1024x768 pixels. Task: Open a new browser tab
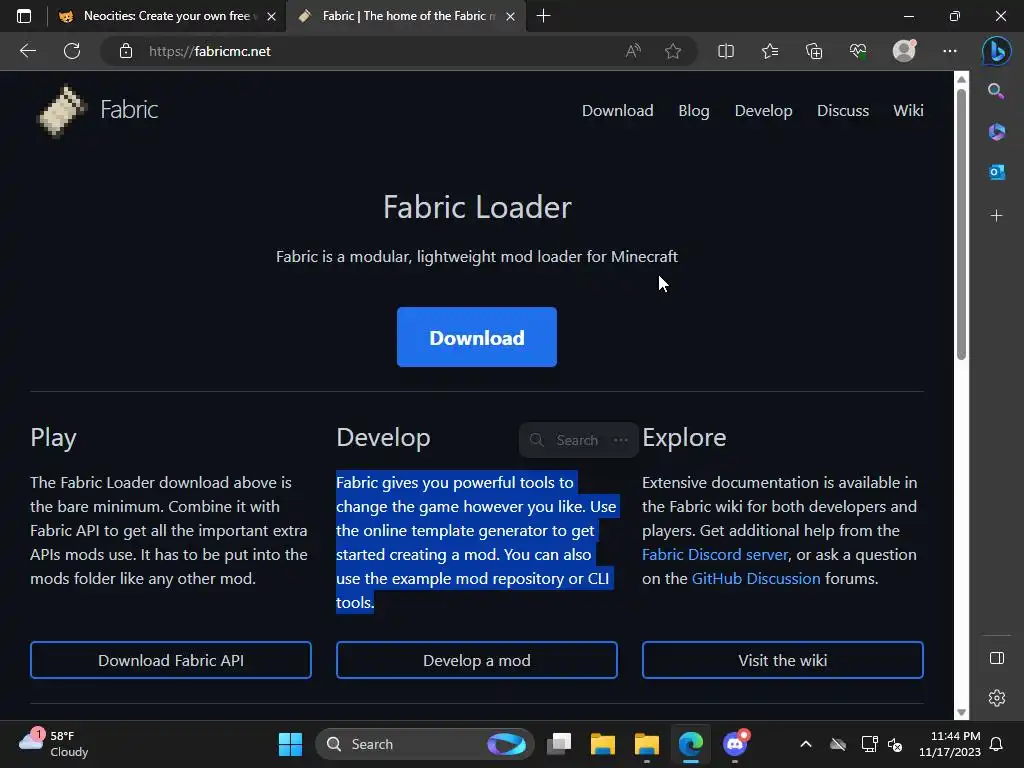543,16
